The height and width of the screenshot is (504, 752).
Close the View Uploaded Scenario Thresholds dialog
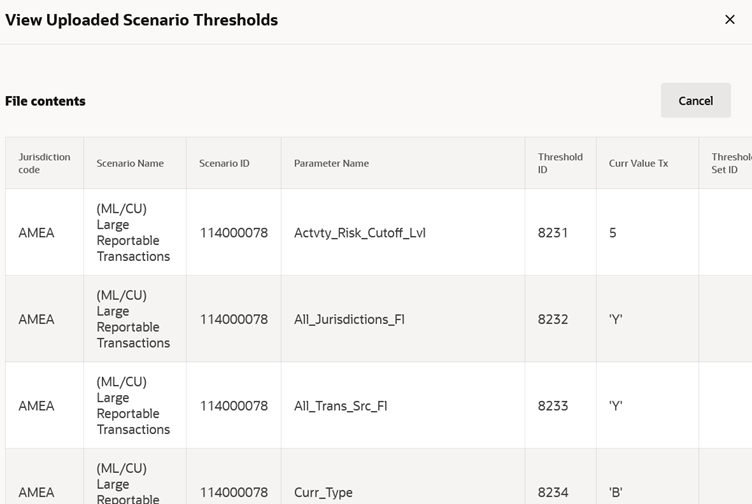(x=729, y=20)
